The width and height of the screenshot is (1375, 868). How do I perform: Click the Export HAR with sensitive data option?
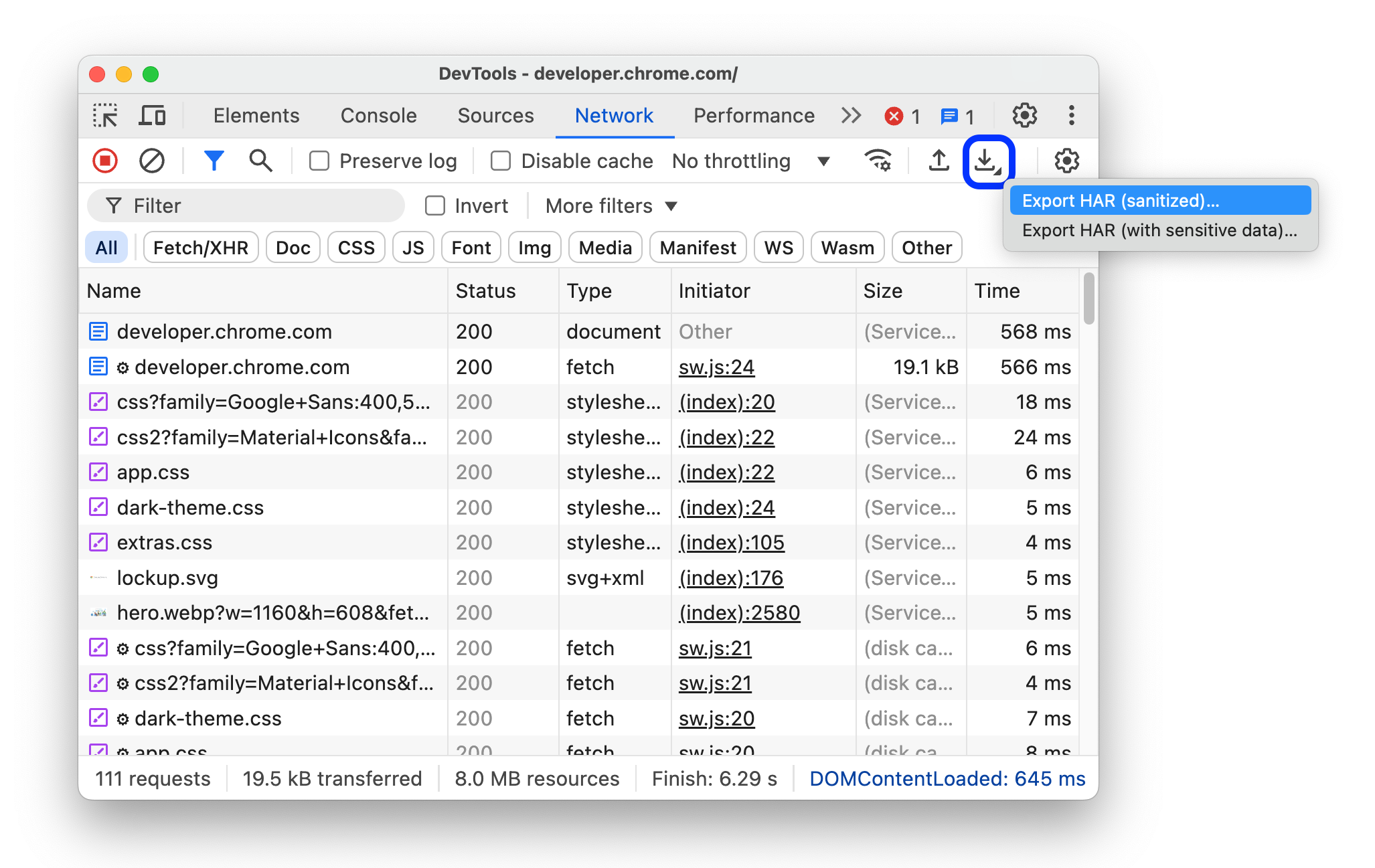point(1158,230)
